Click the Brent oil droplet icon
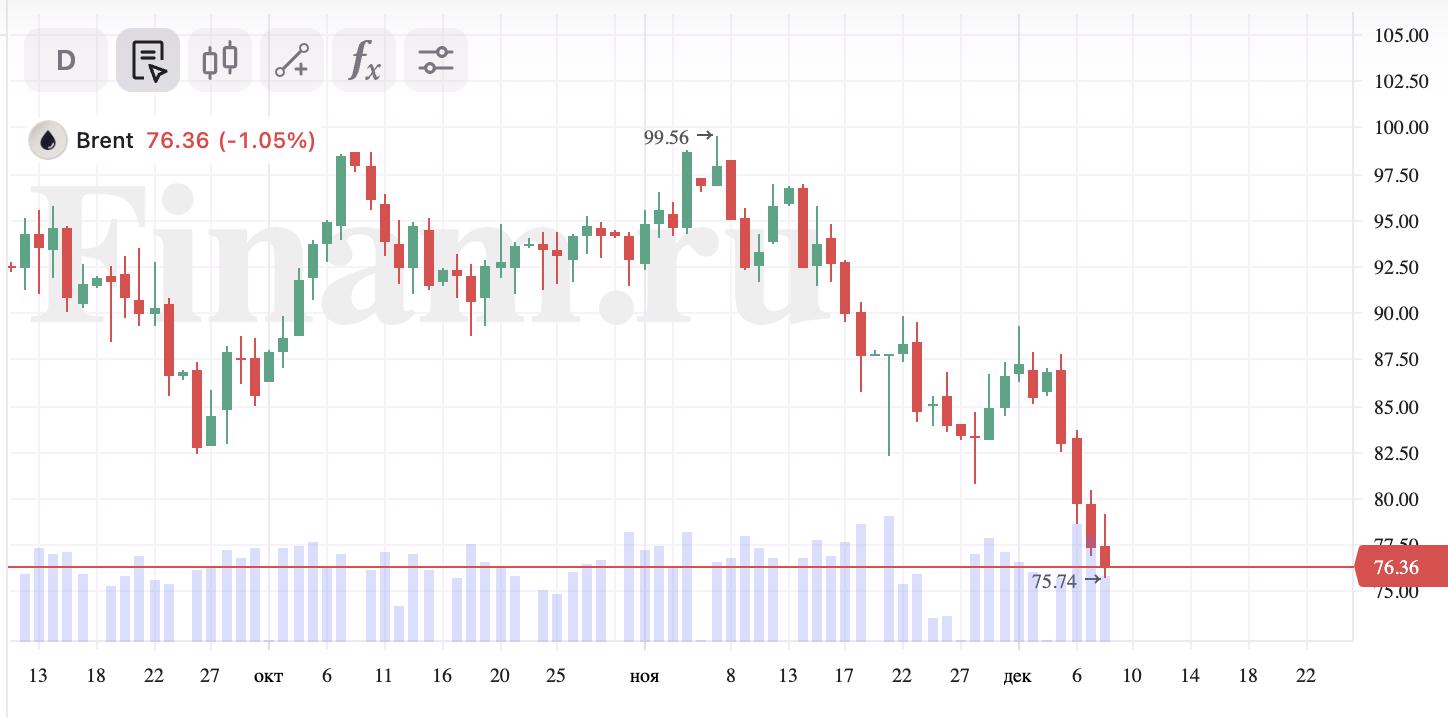Image resolution: width=1448 pixels, height=718 pixels. pyautogui.click(x=47, y=140)
